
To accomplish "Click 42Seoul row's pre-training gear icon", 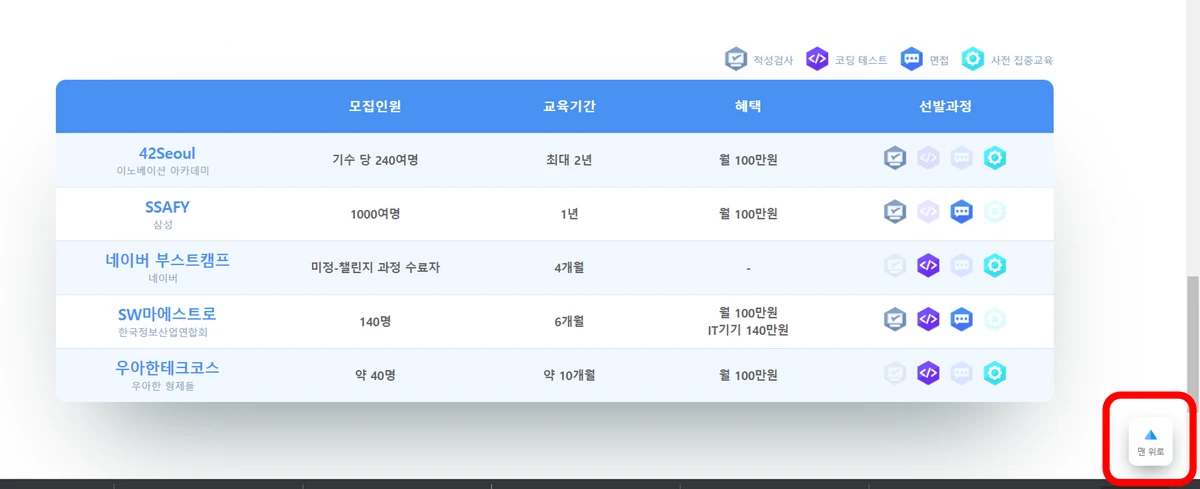I will 994,158.
